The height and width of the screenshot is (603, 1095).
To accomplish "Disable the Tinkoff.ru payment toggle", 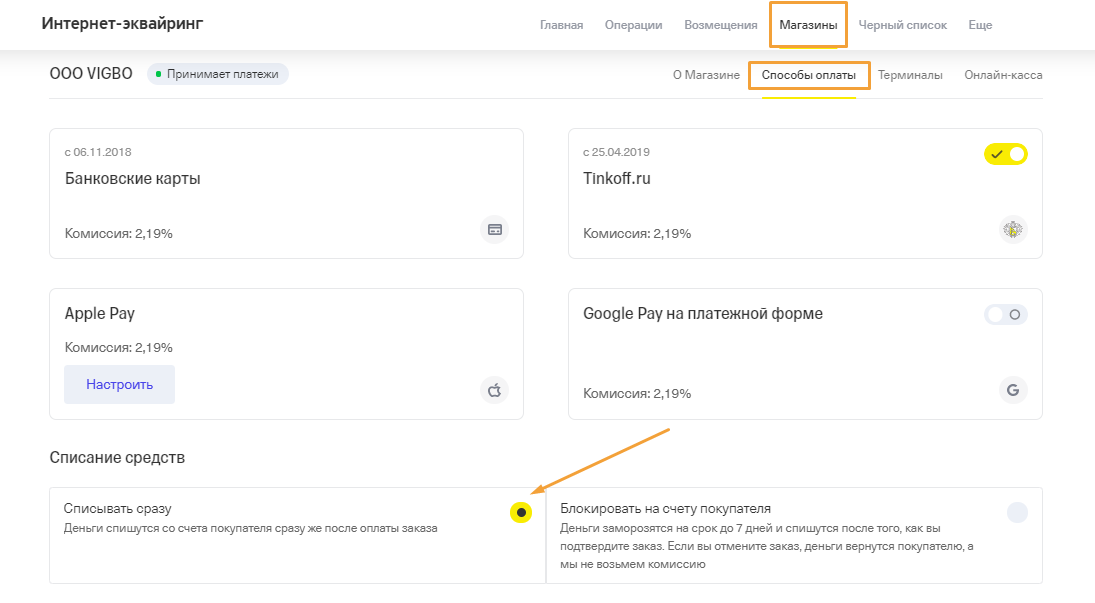I will point(1006,154).
